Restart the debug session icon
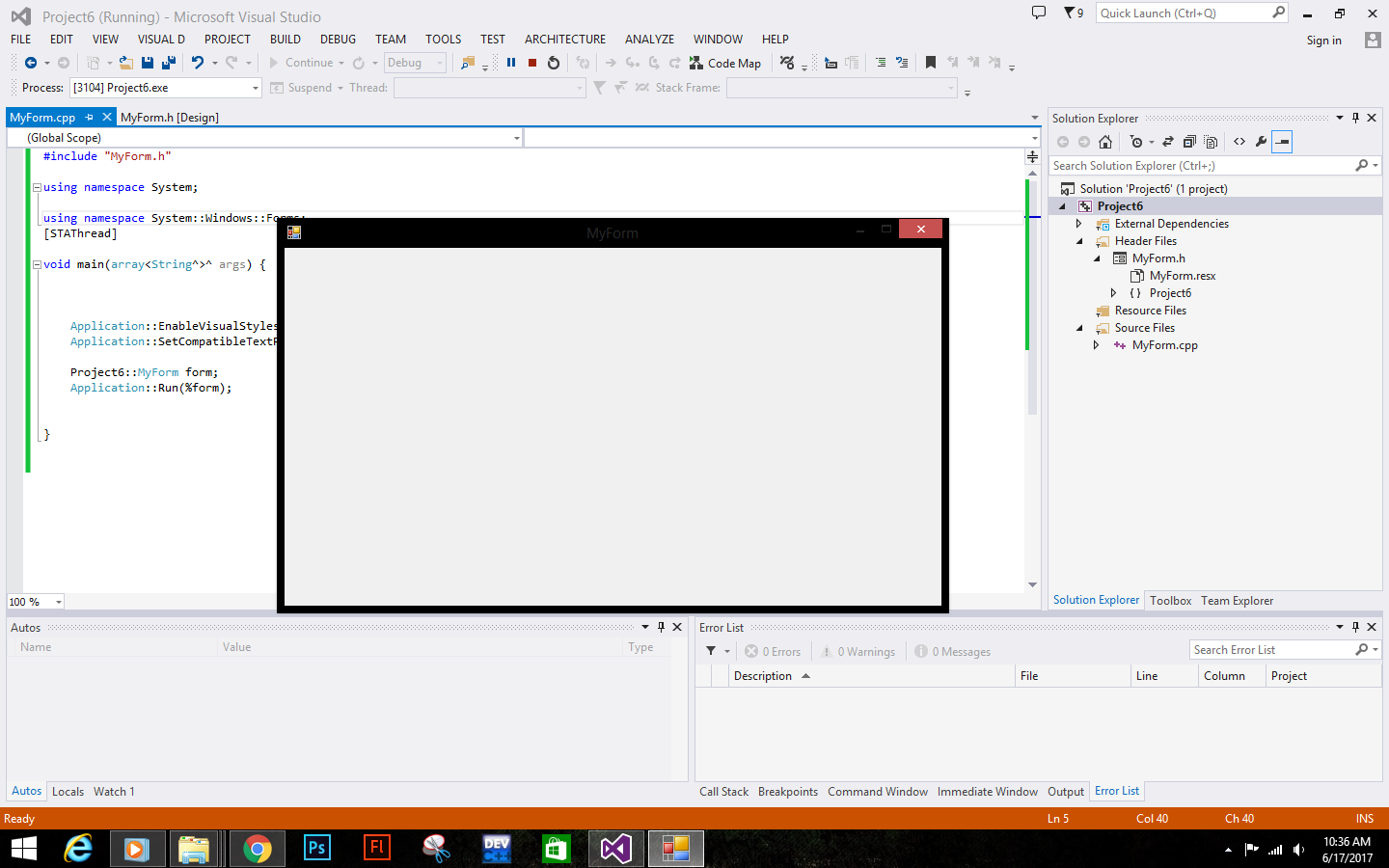1389x868 pixels. click(x=553, y=63)
